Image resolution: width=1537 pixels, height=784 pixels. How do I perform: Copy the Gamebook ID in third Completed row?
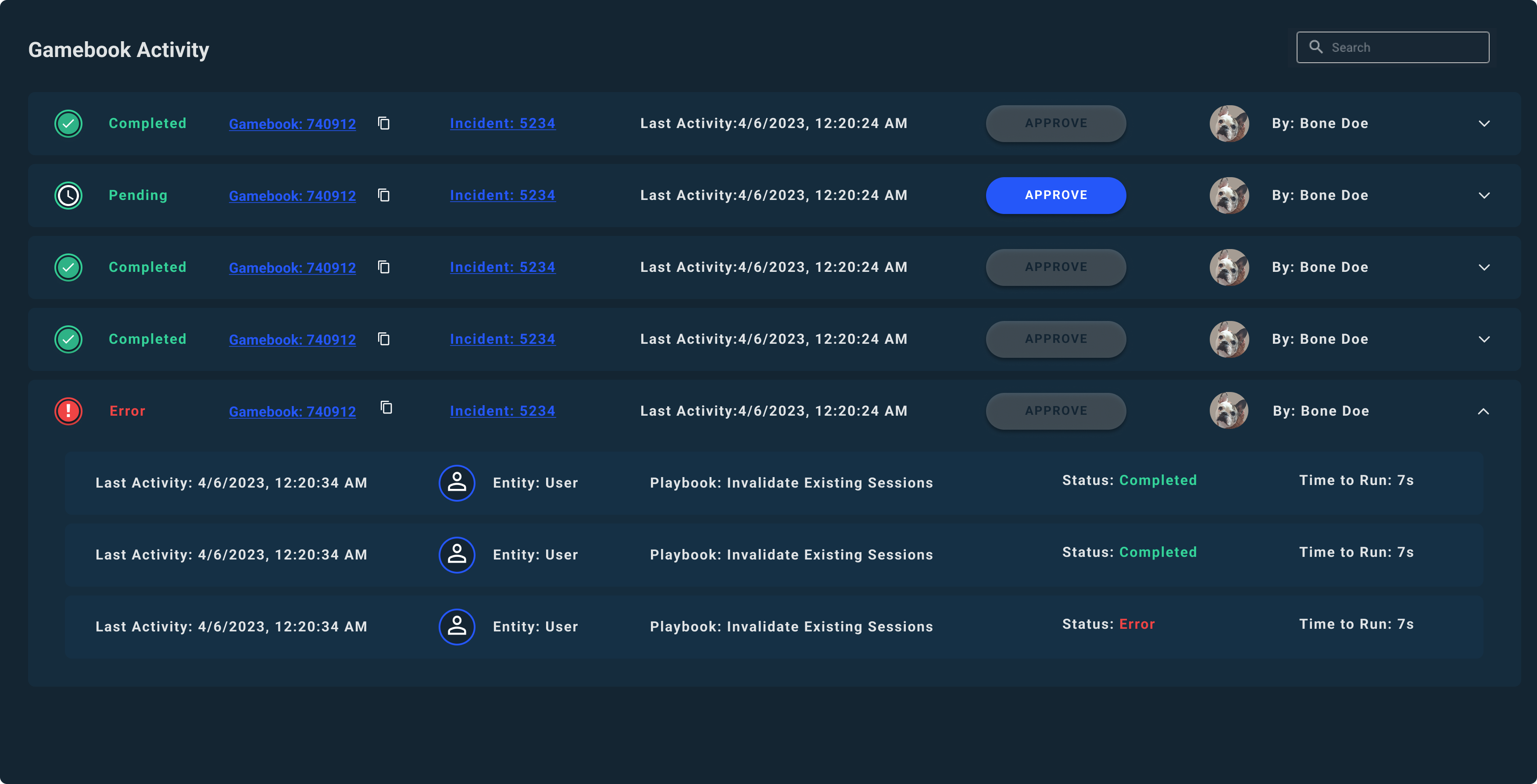384,339
